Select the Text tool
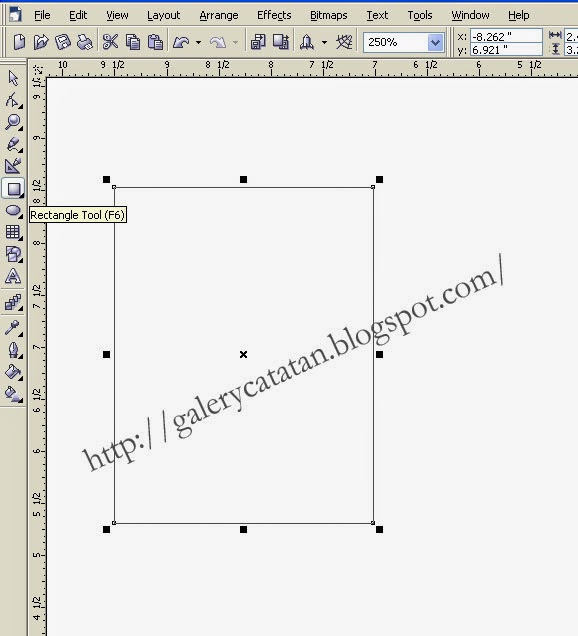 (13, 276)
